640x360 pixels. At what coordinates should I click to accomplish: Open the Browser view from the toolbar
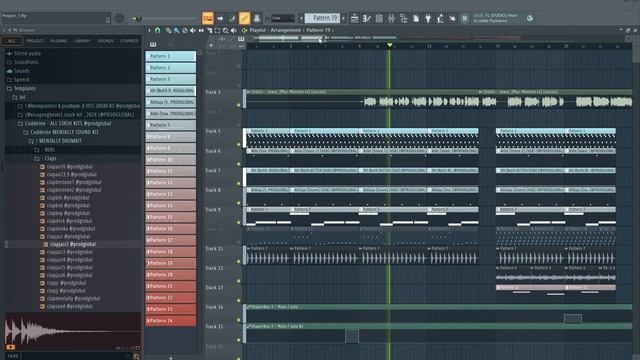click(x=403, y=18)
